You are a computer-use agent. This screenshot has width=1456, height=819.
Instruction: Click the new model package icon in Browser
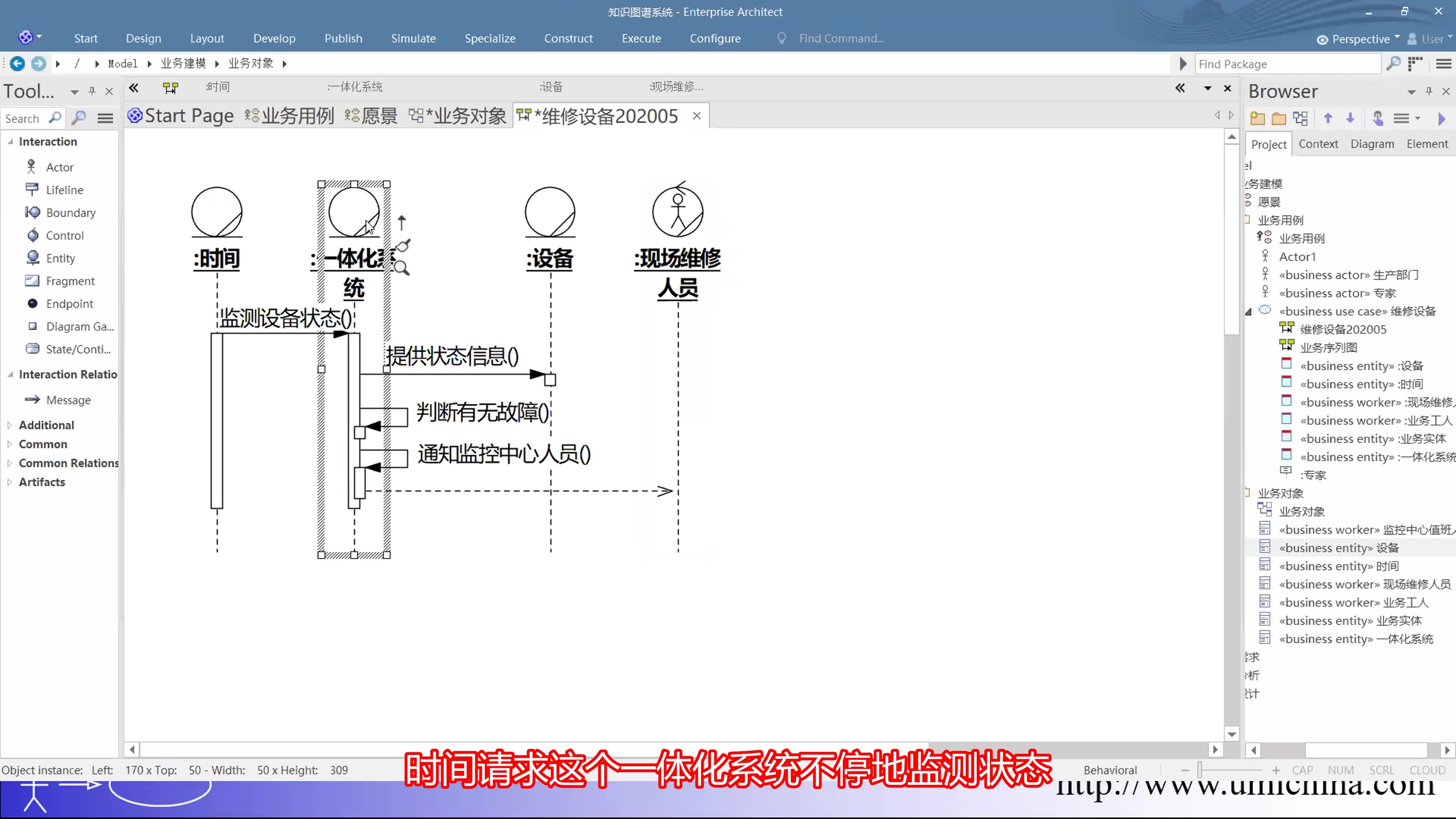pos(1257,118)
